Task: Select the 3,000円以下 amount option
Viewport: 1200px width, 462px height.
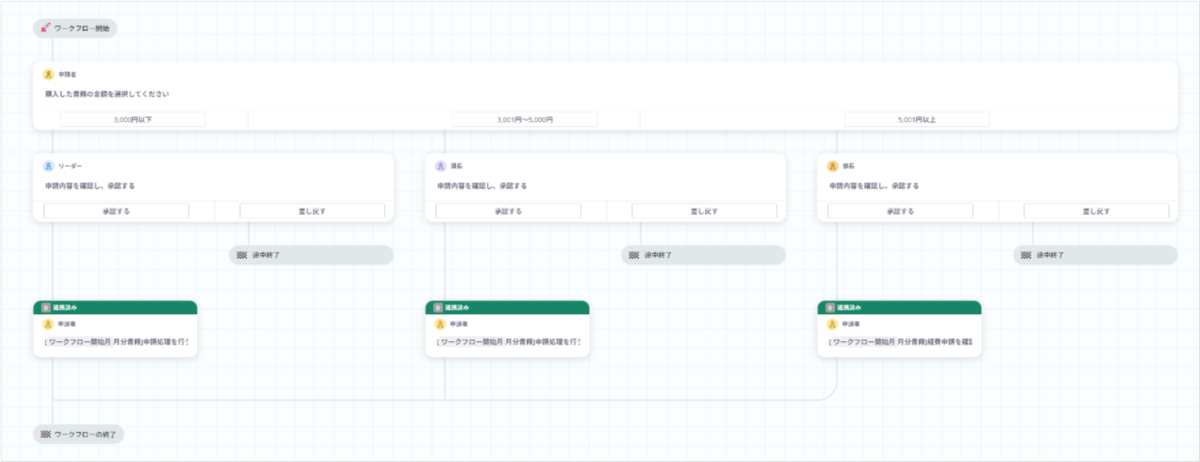Action: [132, 120]
